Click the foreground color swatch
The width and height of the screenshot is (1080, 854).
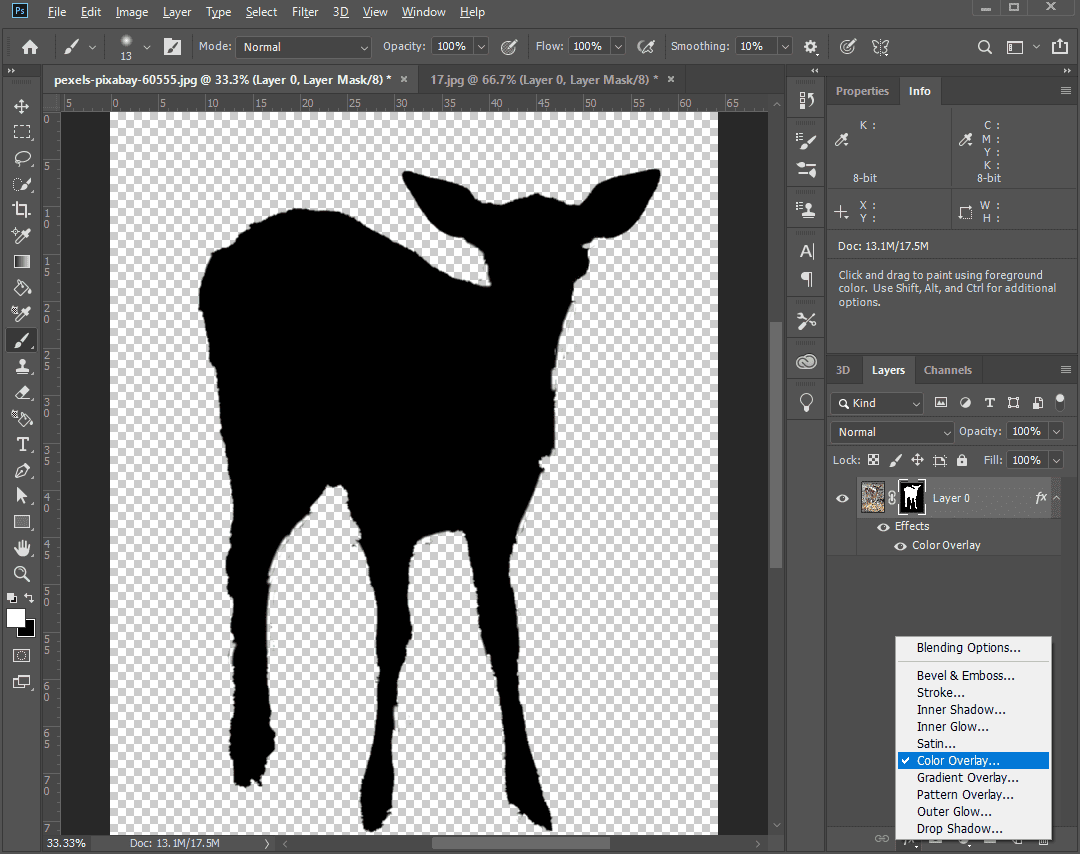click(x=15, y=617)
